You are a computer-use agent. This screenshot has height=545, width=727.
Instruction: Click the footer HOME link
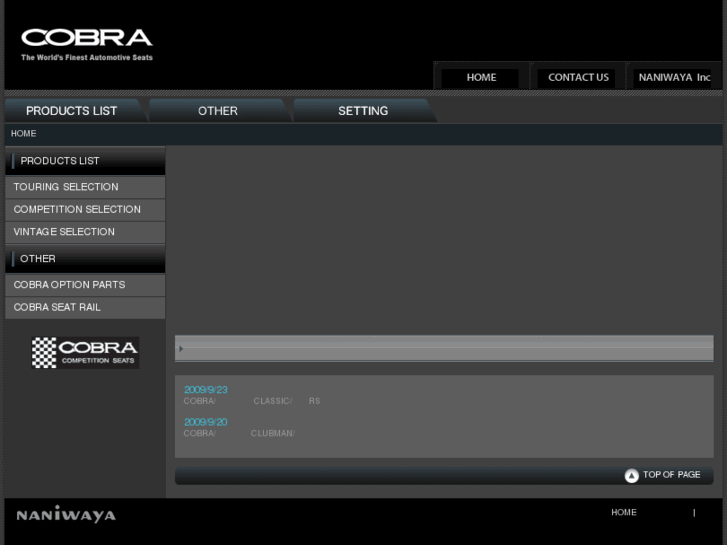(624, 513)
